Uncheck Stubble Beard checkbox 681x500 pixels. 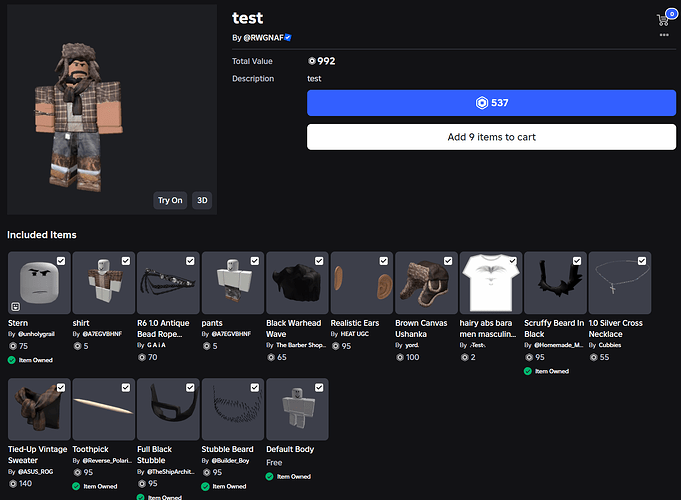click(255, 387)
